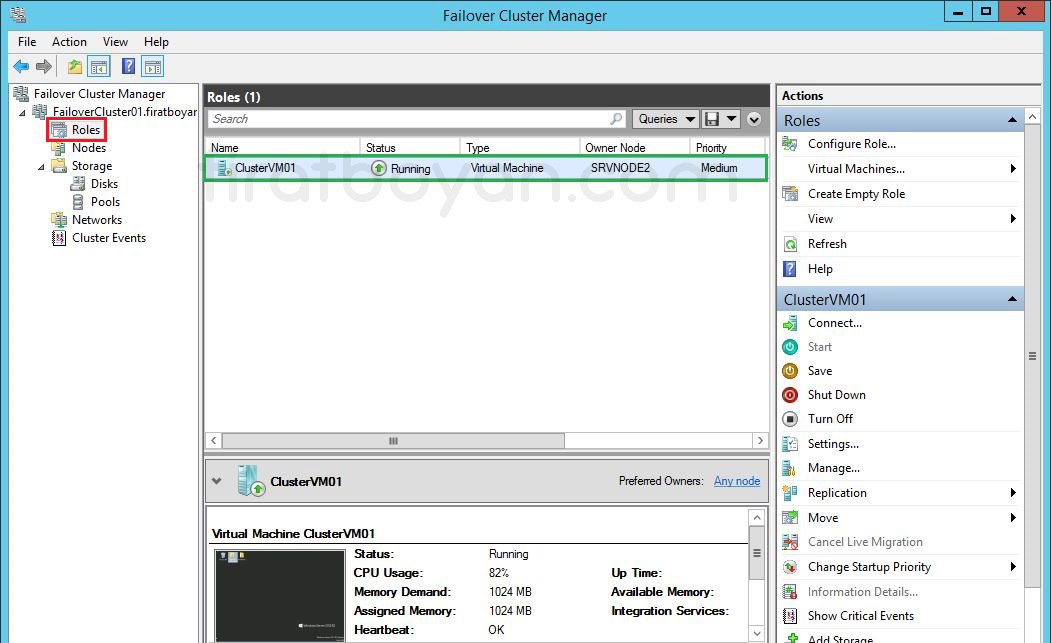This screenshot has width=1051, height=643.
Task: Click Help in the Actions pane
Action: [820, 269]
